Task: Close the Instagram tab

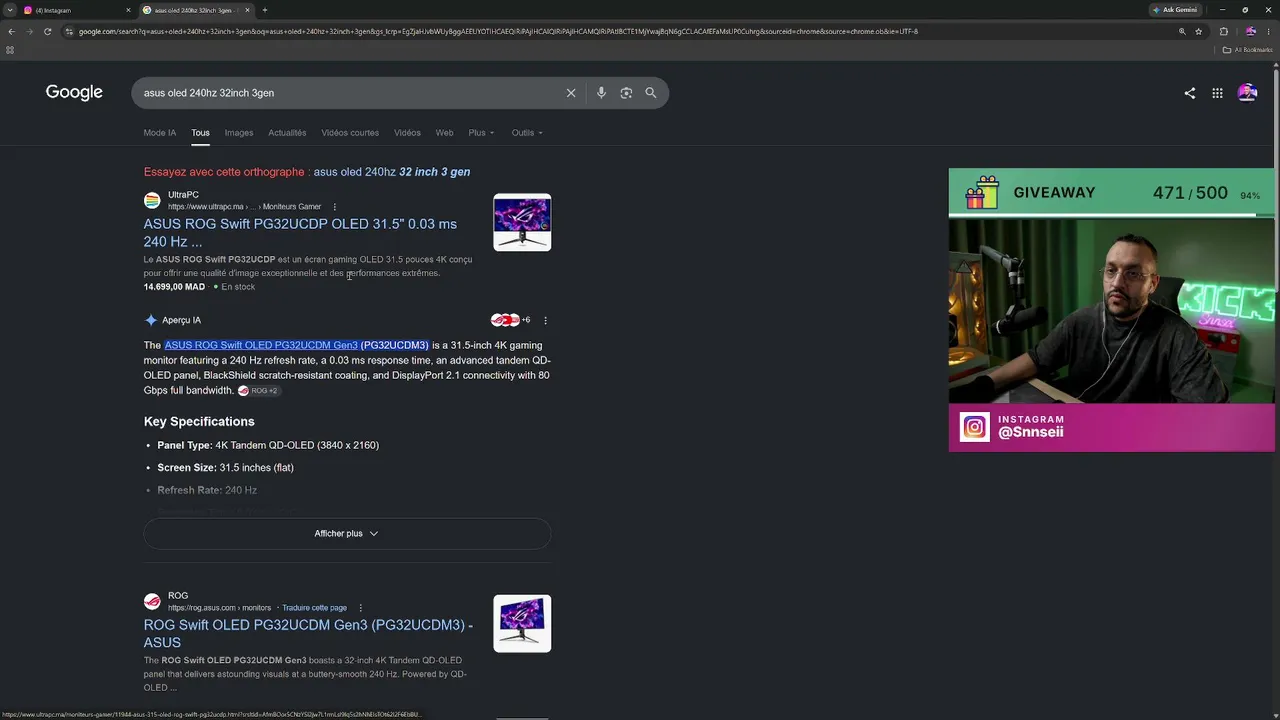Action: (128, 10)
